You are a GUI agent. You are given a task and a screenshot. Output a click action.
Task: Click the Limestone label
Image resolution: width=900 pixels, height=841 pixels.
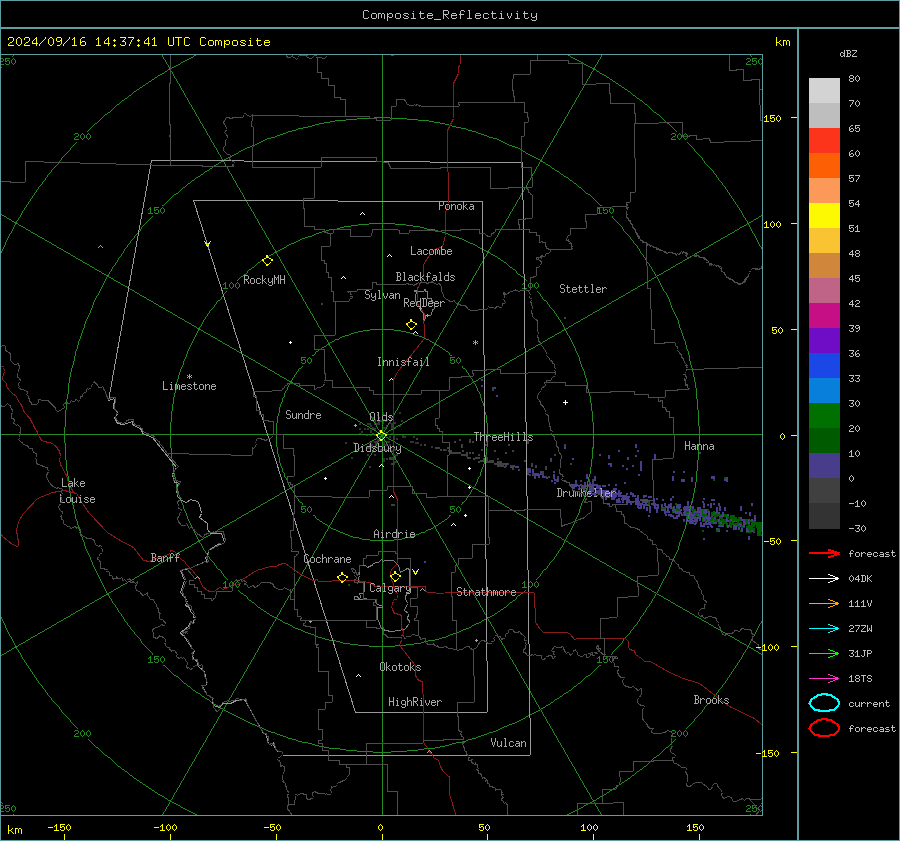click(189, 386)
